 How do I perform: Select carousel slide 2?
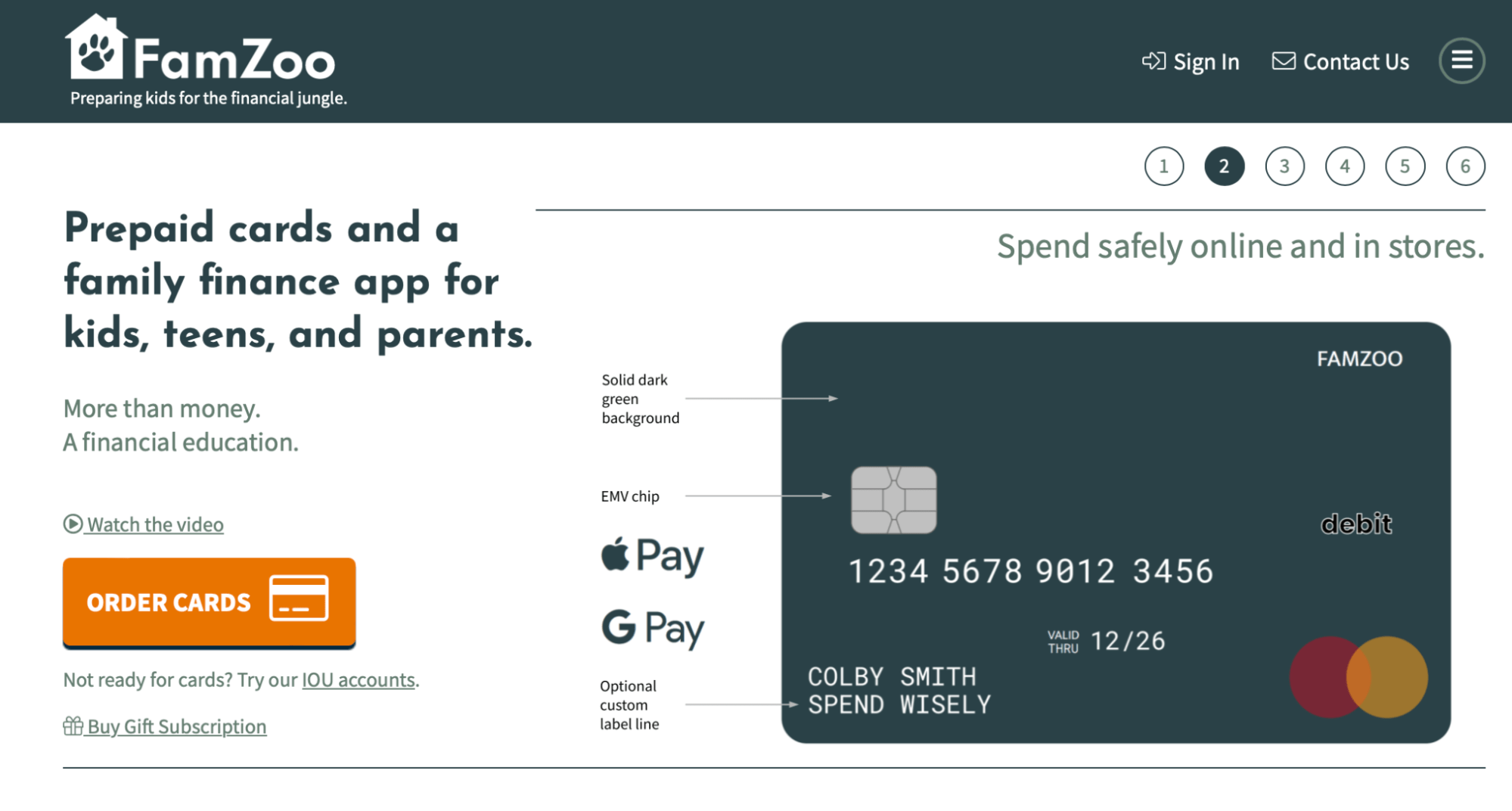pos(1223,166)
